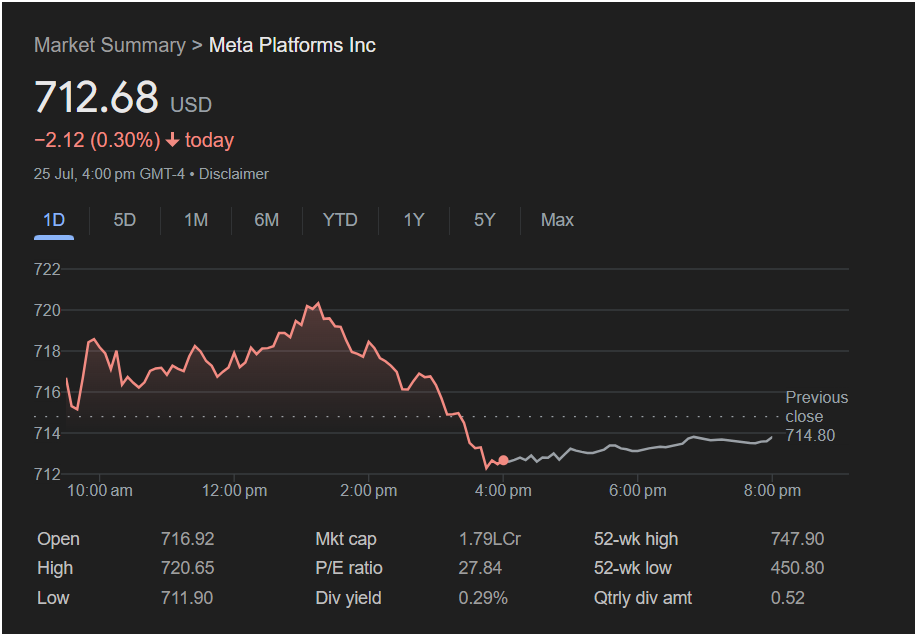Click the 6:00 pm axis label
The width and height of the screenshot is (917, 636).
click(637, 491)
